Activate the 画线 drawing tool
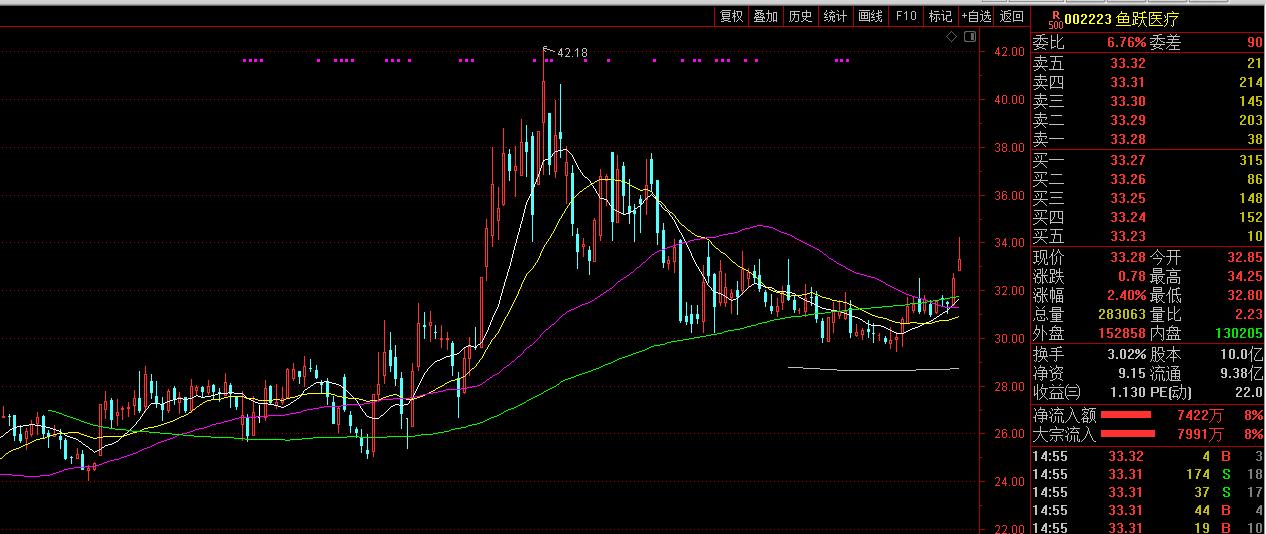Image resolution: width=1266 pixels, height=534 pixels. [x=871, y=16]
